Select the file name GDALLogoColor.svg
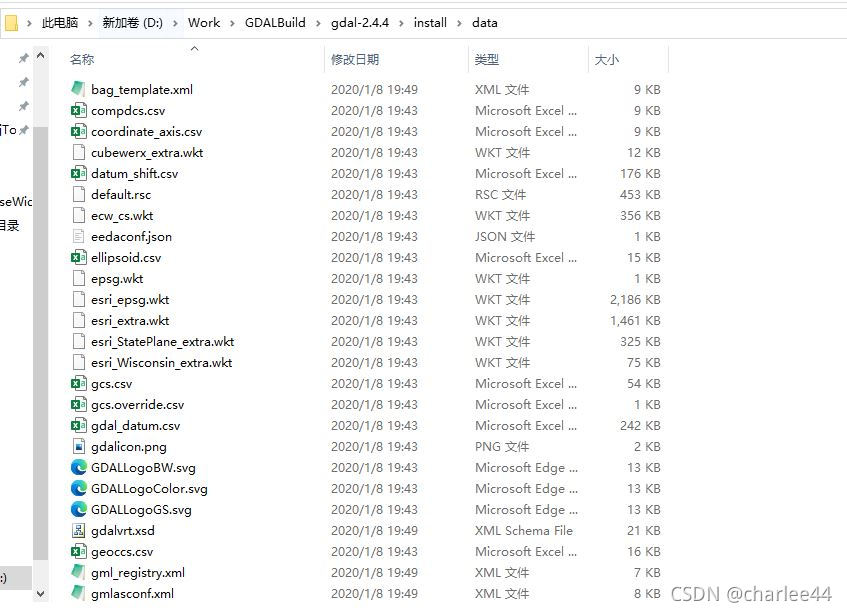This screenshot has height=612, width=847. click(x=149, y=488)
